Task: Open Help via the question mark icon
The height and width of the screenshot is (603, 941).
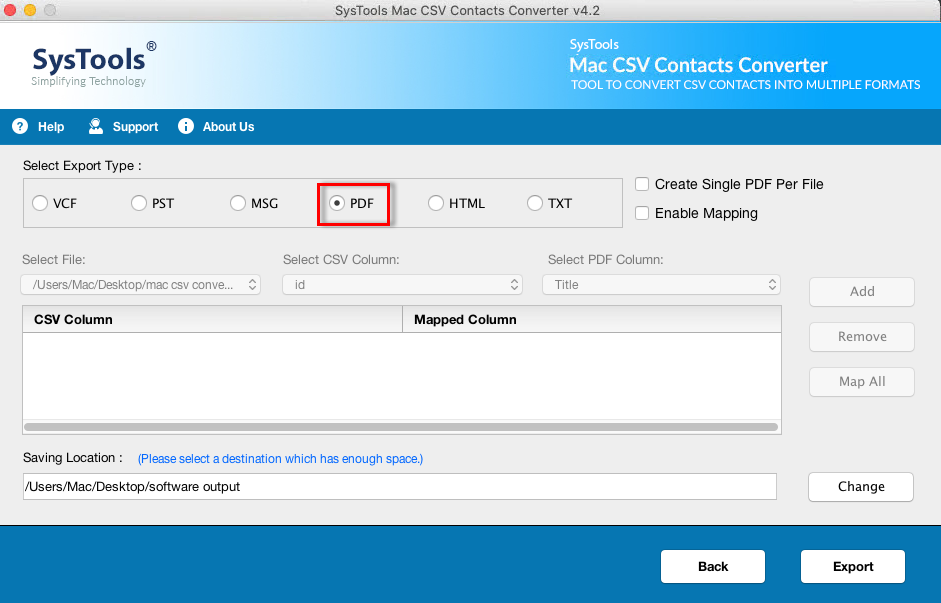Action: click(20, 126)
